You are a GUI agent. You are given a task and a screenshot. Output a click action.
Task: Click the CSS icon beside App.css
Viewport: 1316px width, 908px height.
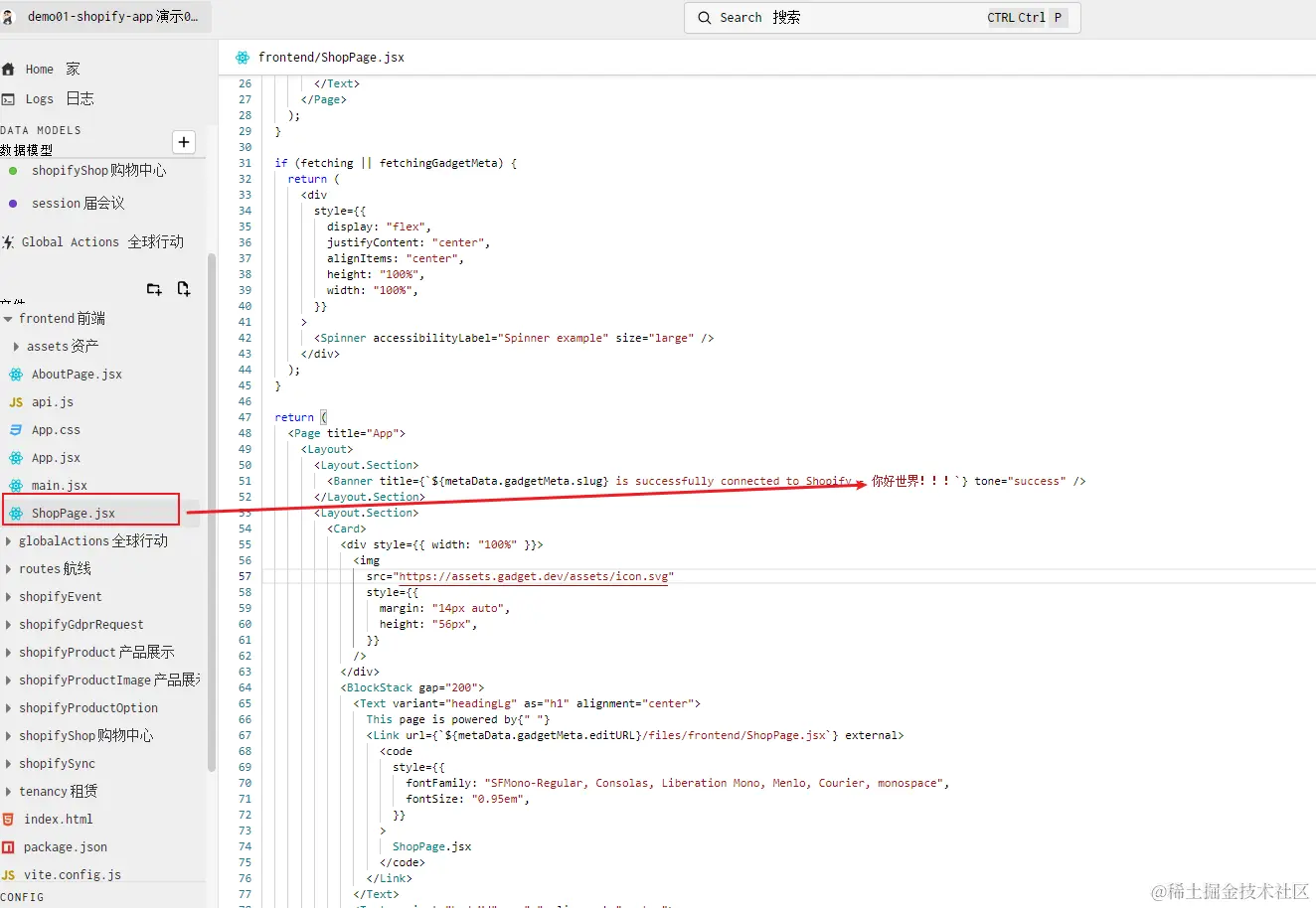coord(16,430)
